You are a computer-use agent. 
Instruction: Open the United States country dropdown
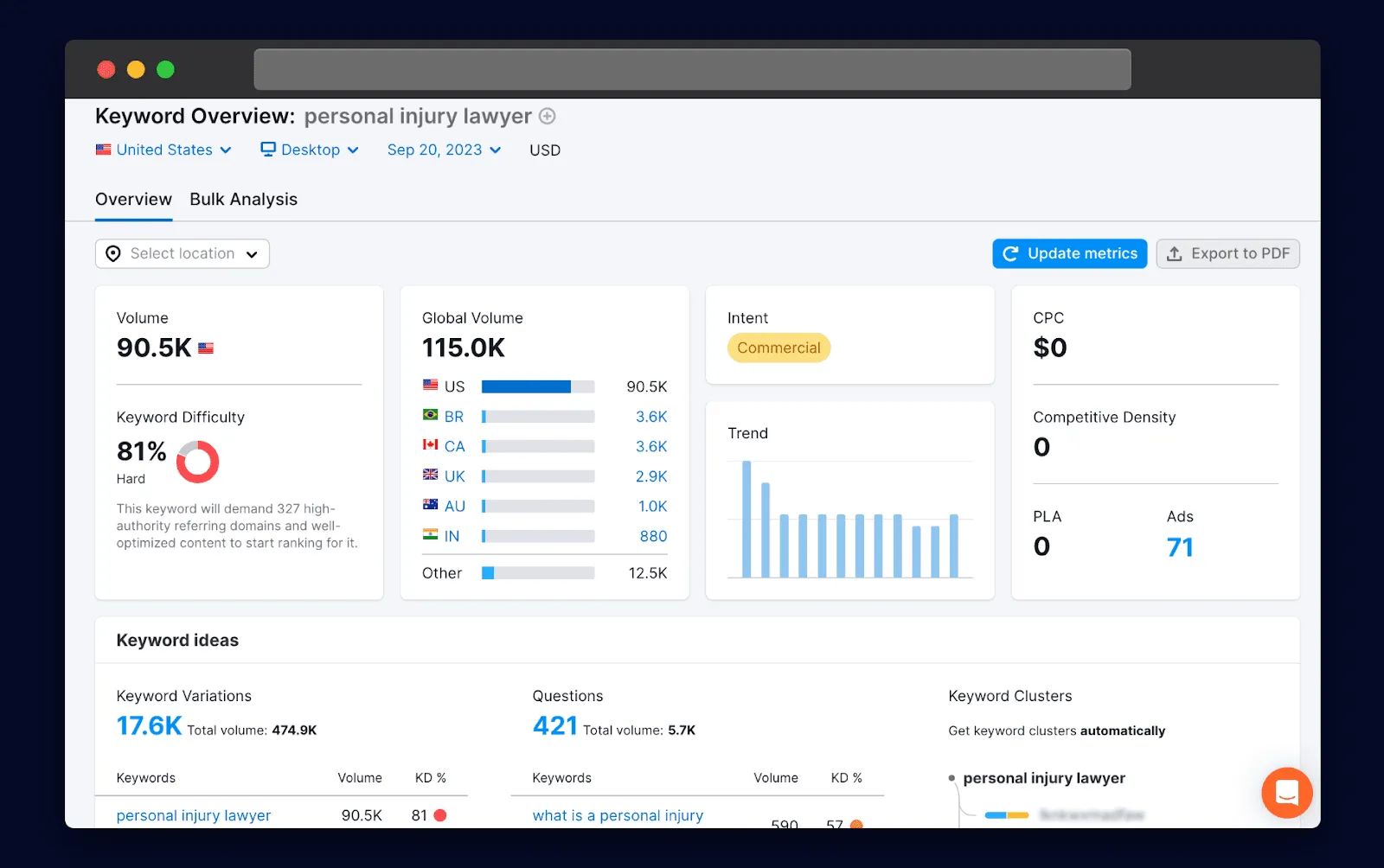pos(163,150)
